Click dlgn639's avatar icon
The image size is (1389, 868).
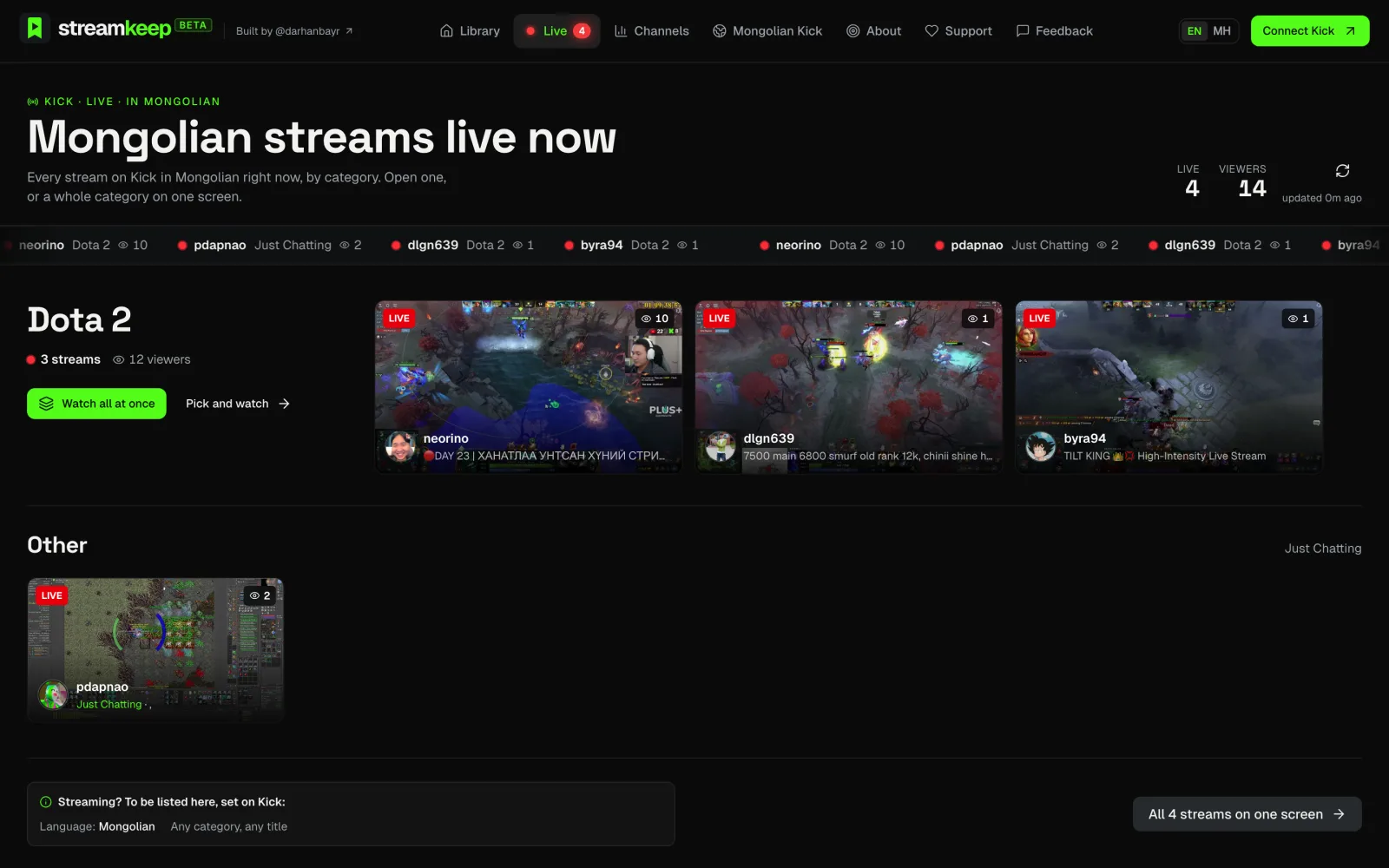tap(721, 447)
